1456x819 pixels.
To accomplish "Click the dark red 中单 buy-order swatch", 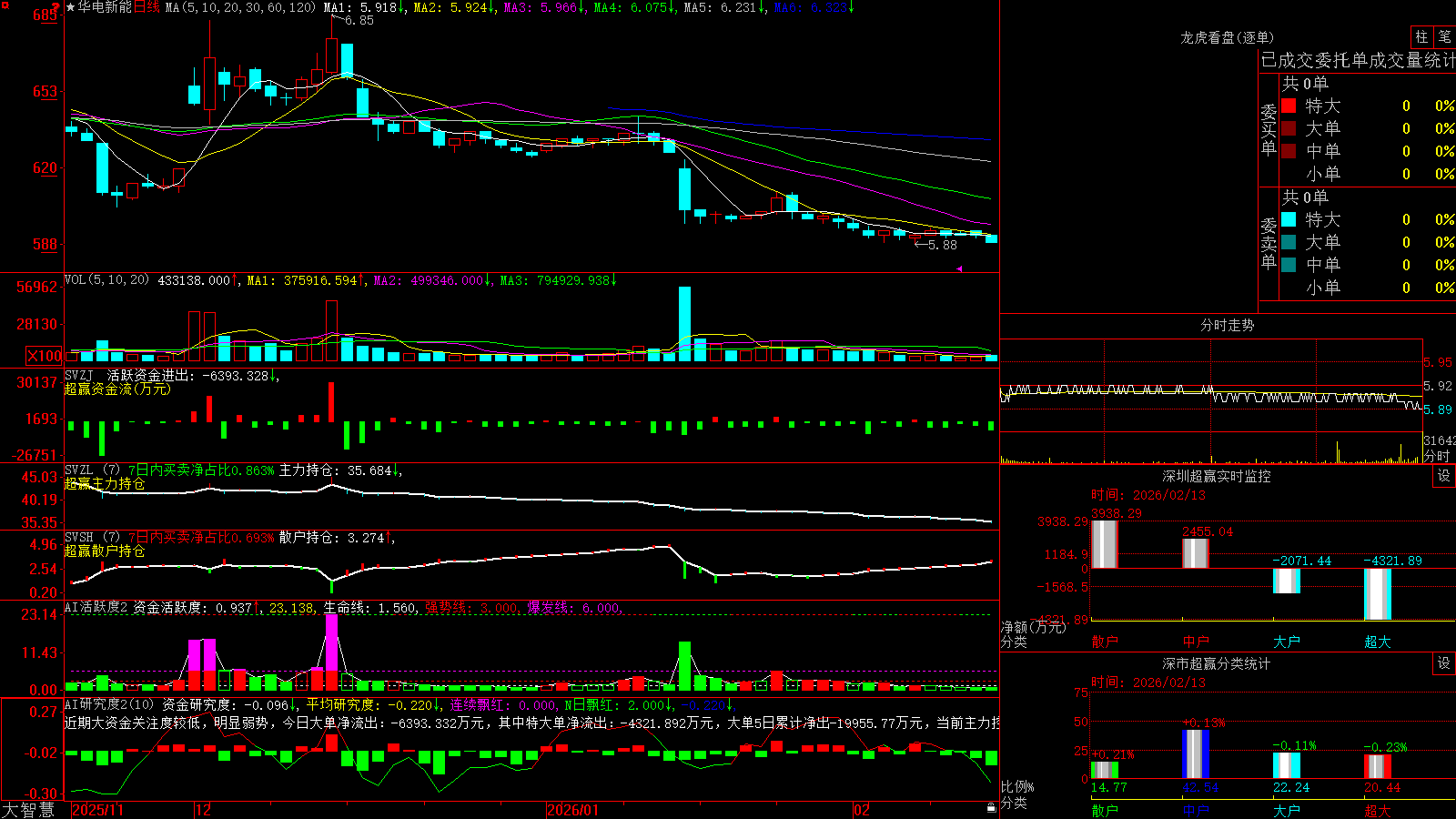I will (x=1289, y=151).
